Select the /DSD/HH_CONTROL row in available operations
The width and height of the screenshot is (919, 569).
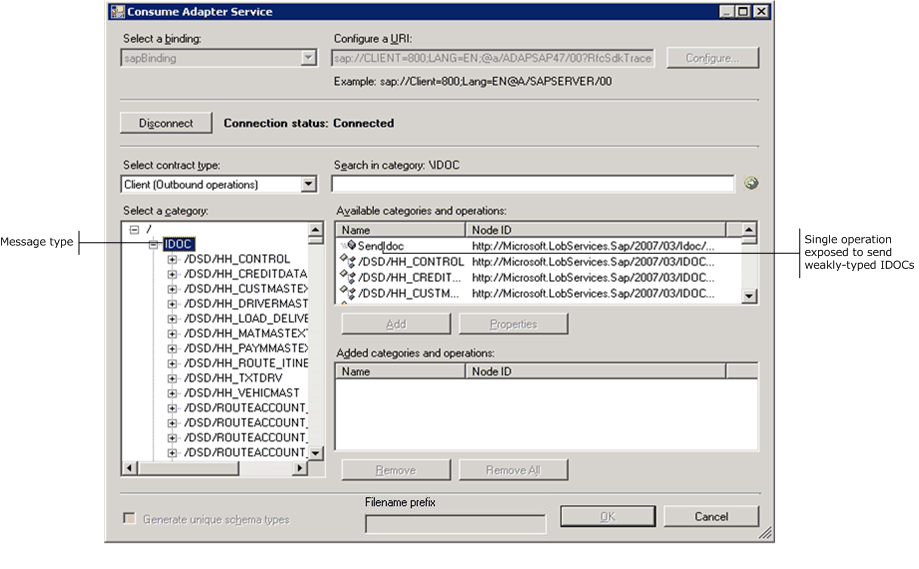click(539, 261)
